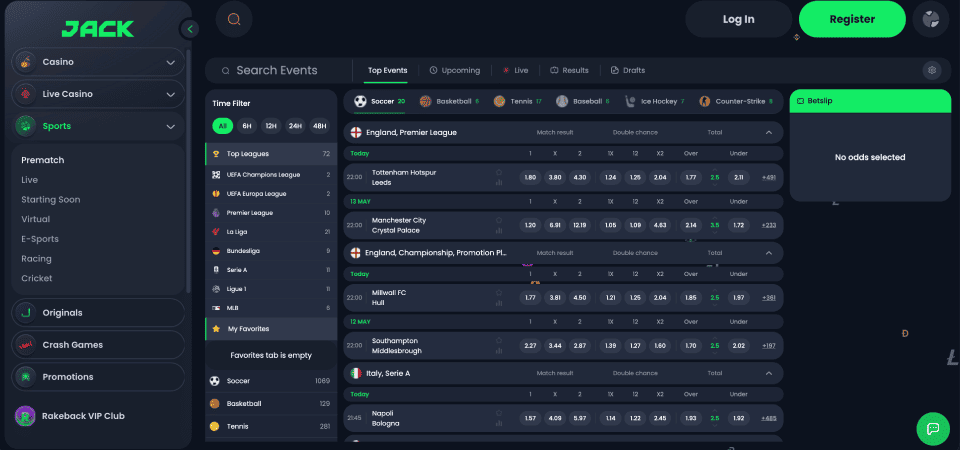Show +491 more markets for Tottenham match
Screen dimensions: 960x450
(x=769, y=178)
